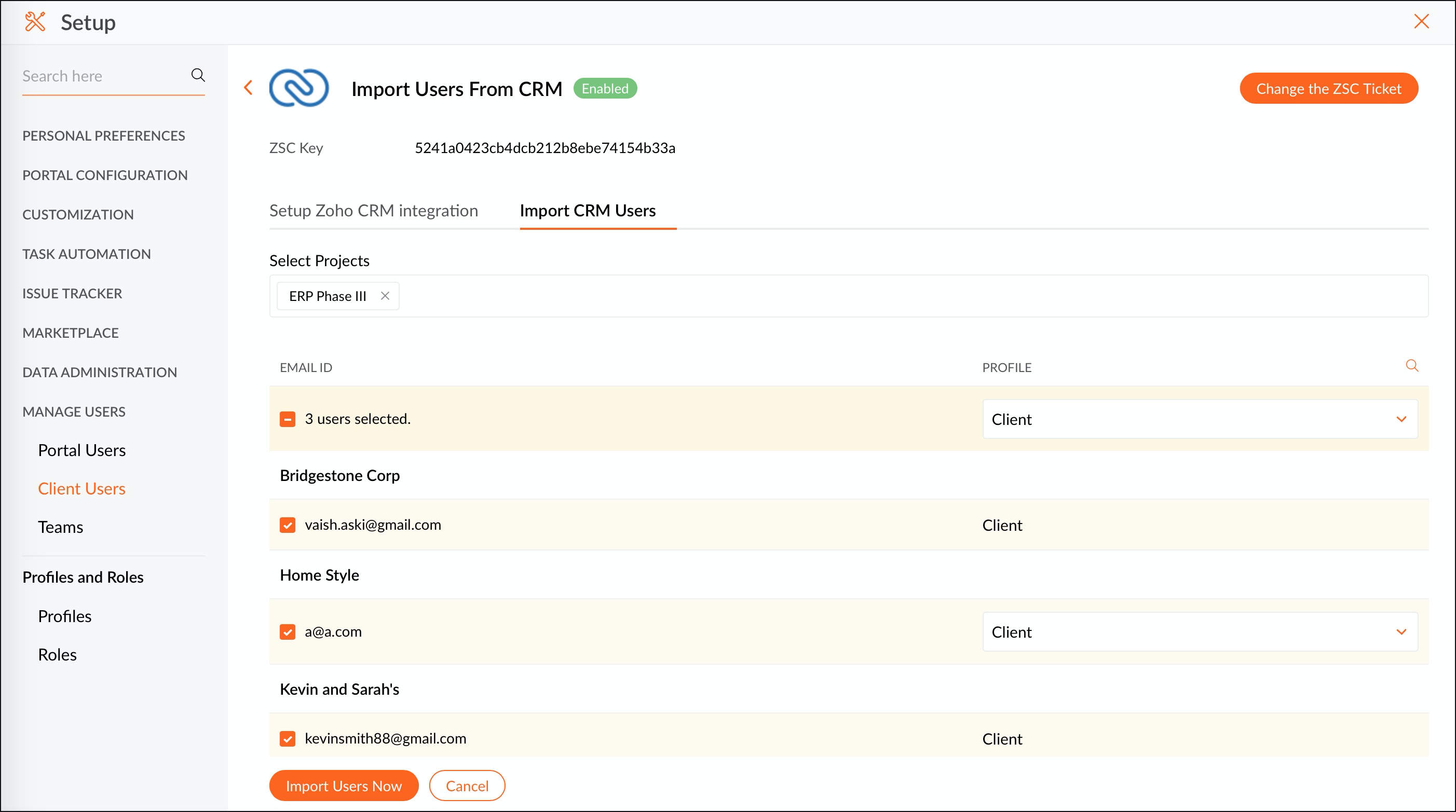Go back using the orange chevron arrow
Viewport: 1456px width, 812px height.
click(248, 88)
